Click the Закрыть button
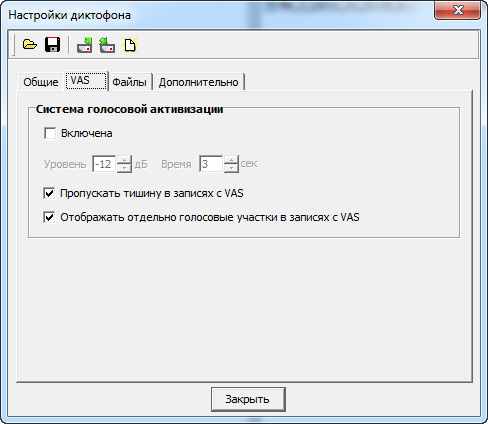488x424 pixels. [x=248, y=399]
